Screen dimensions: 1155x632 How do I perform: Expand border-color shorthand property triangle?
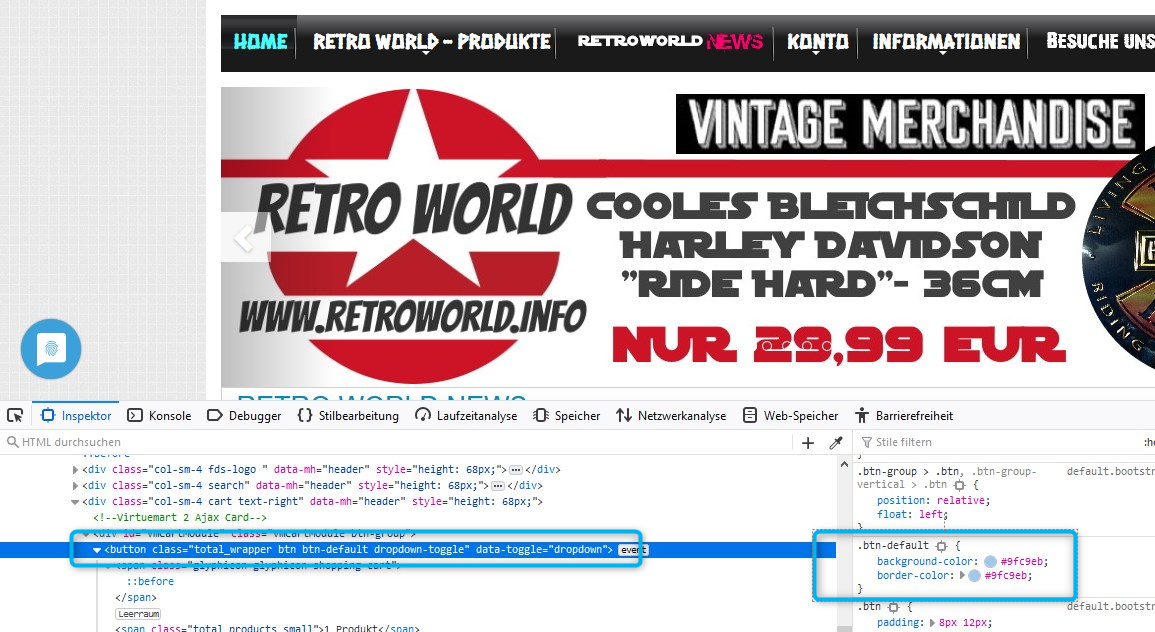point(962,576)
